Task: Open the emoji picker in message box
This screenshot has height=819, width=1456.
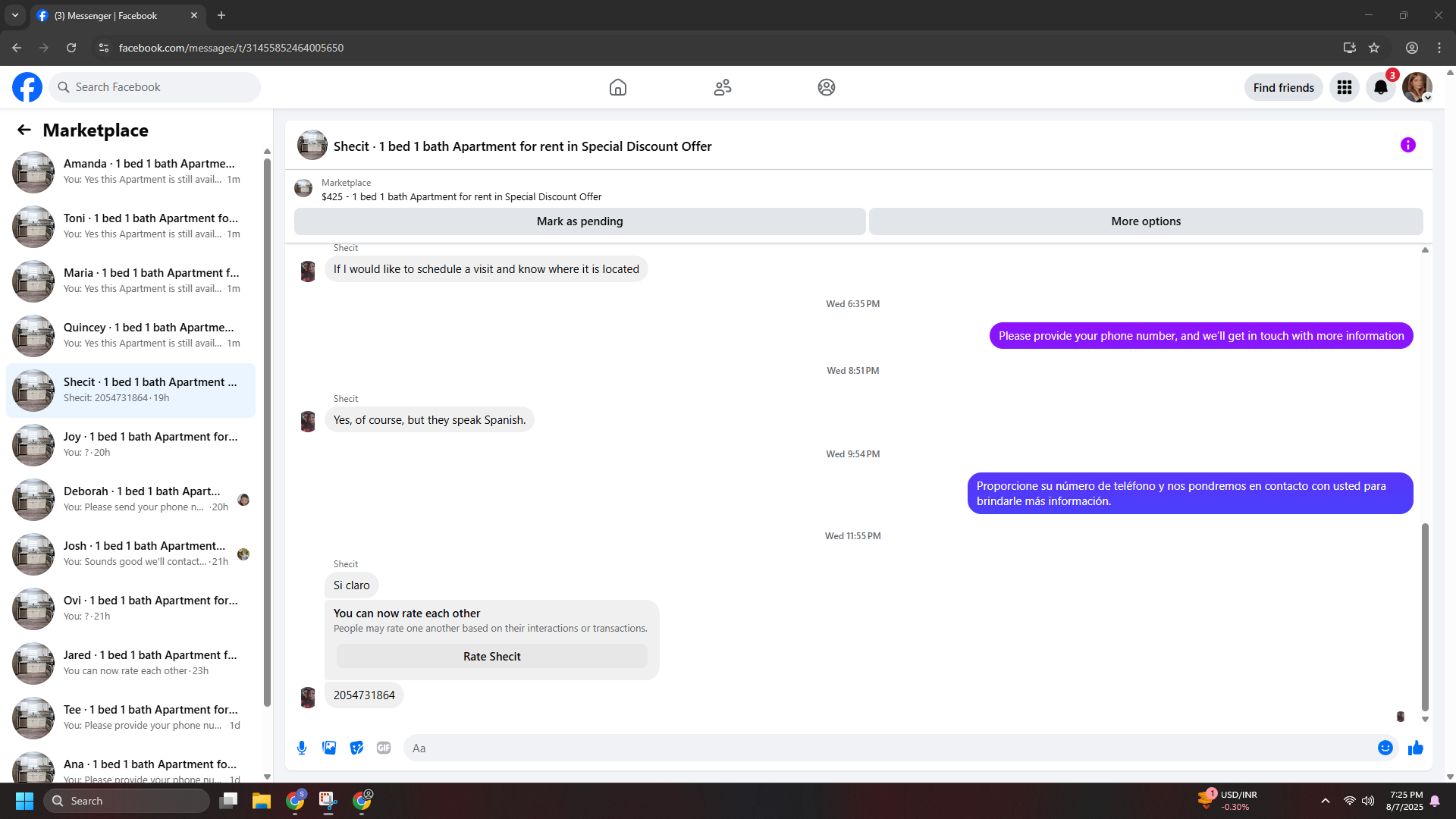Action: 1385,748
